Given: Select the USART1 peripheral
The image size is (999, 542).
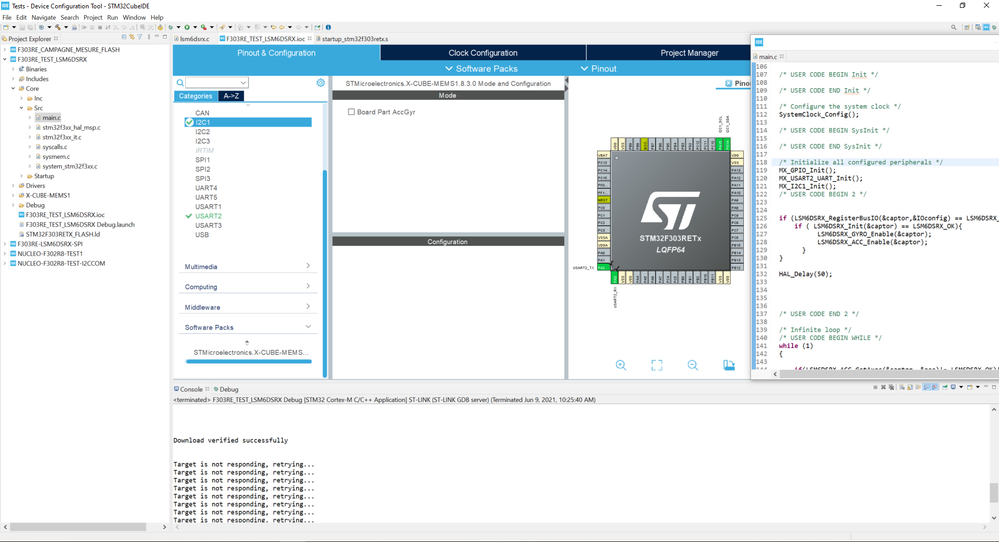Looking at the screenshot, I should (x=208, y=206).
